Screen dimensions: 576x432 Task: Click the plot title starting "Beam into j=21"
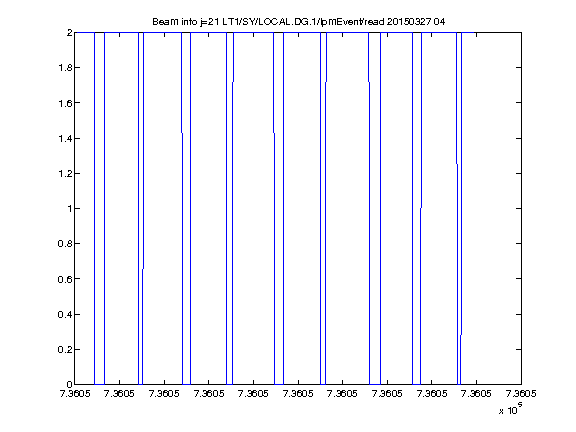(x=299, y=22)
